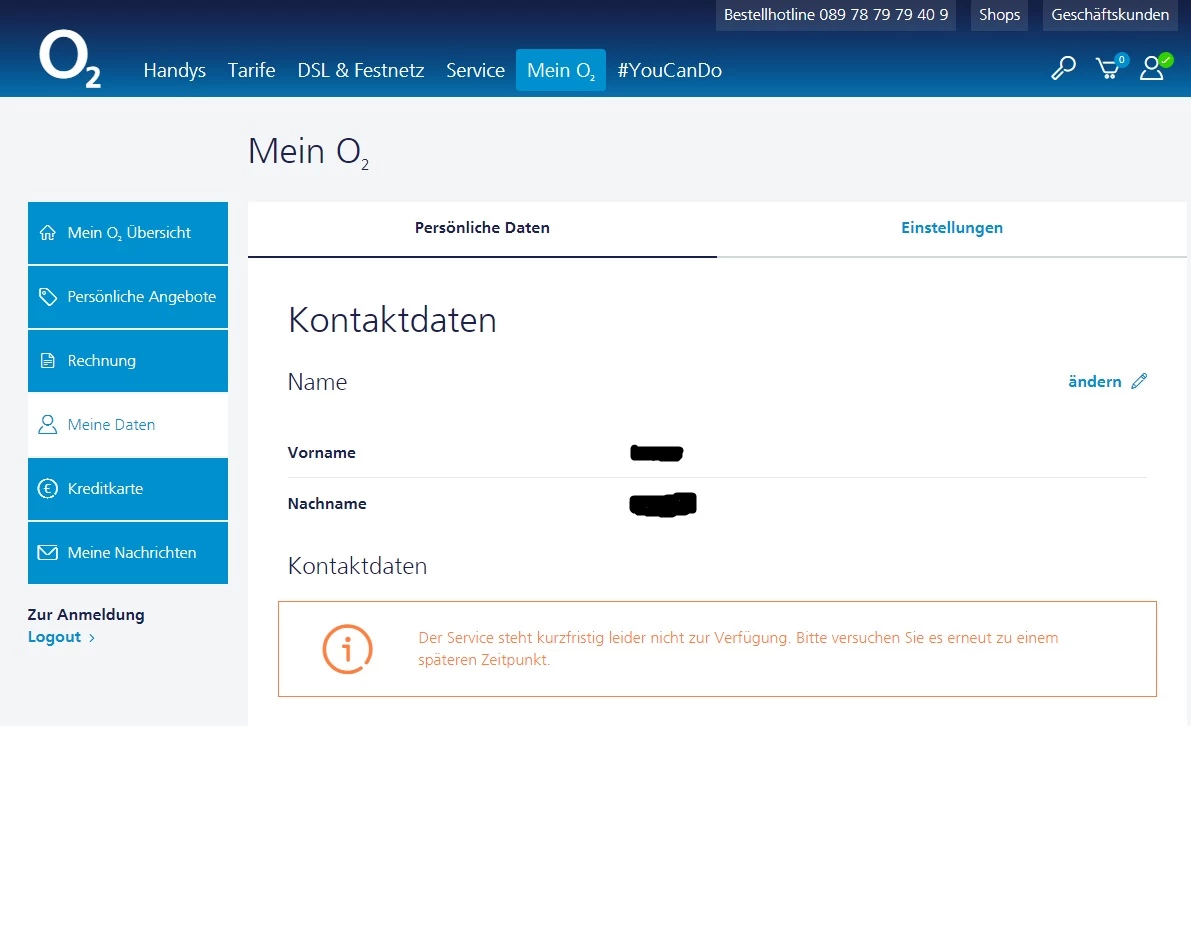Click the ändern link for Name
Screen dimensions: 1191x948
1095,381
